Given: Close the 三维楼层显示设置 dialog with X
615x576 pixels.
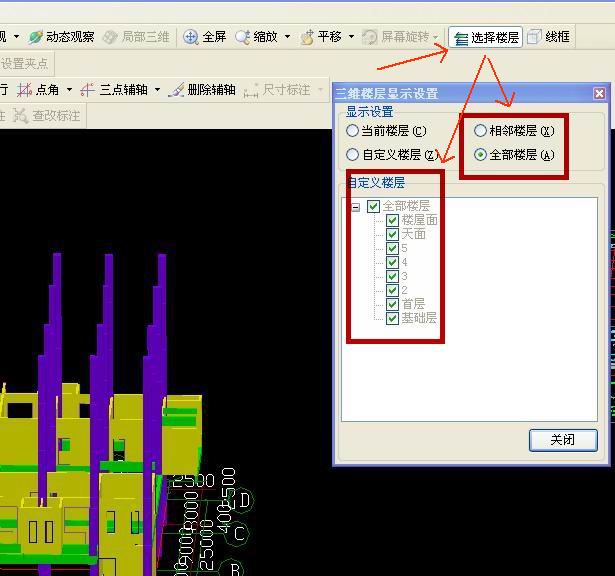Looking at the screenshot, I should (599, 93).
